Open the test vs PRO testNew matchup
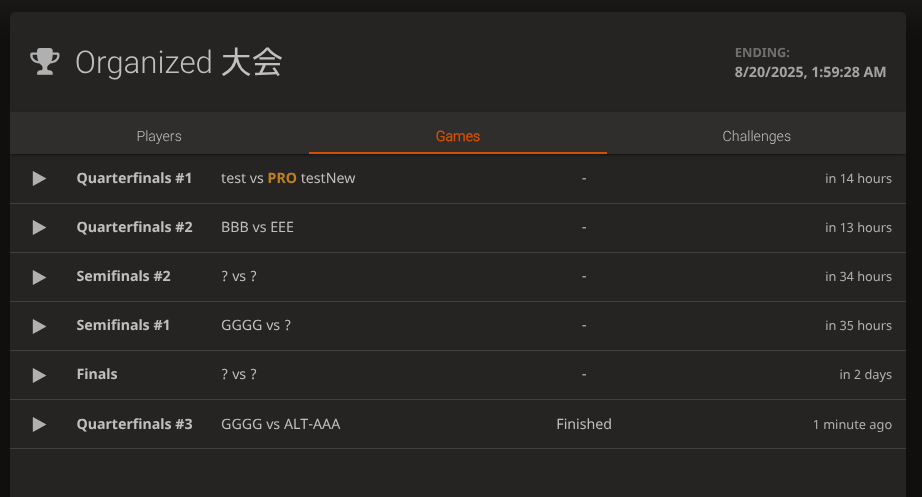The height and width of the screenshot is (497, 922). [288, 178]
